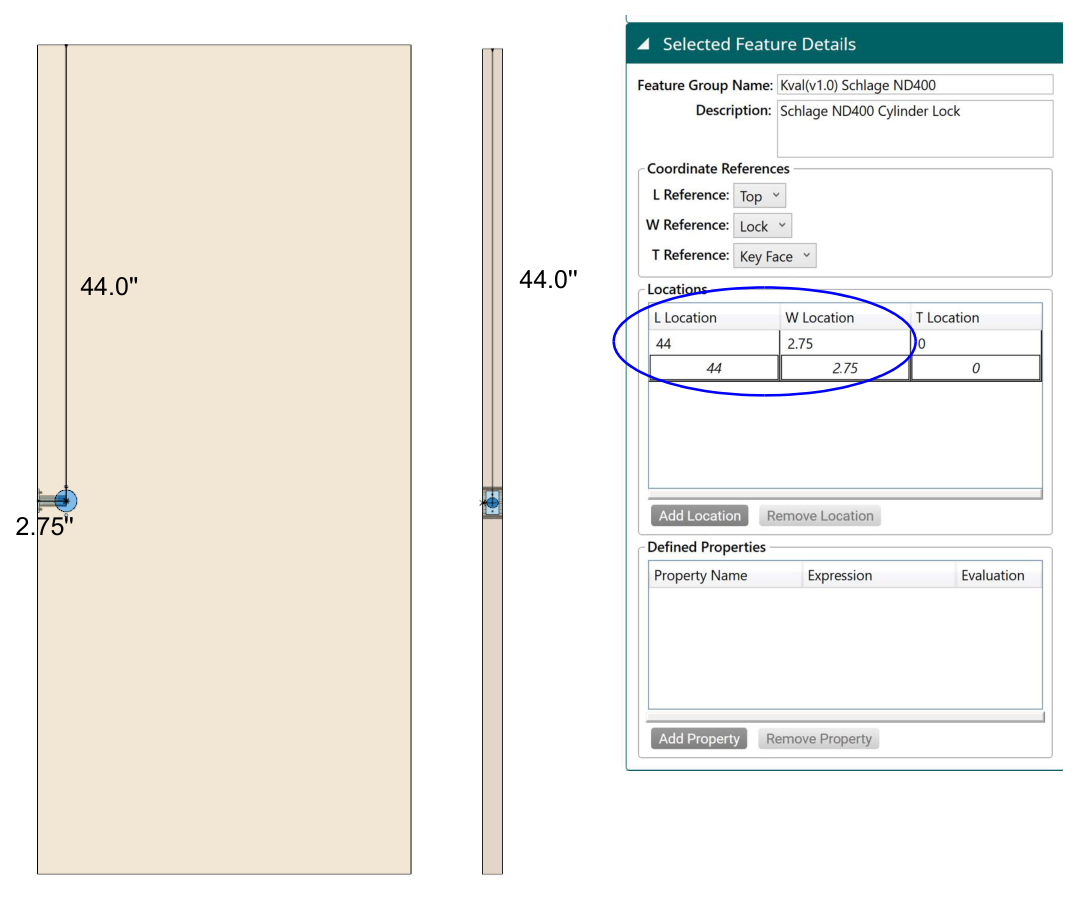The height and width of the screenshot is (905, 1078).
Task: Click the T Location column header
Action: [976, 318]
